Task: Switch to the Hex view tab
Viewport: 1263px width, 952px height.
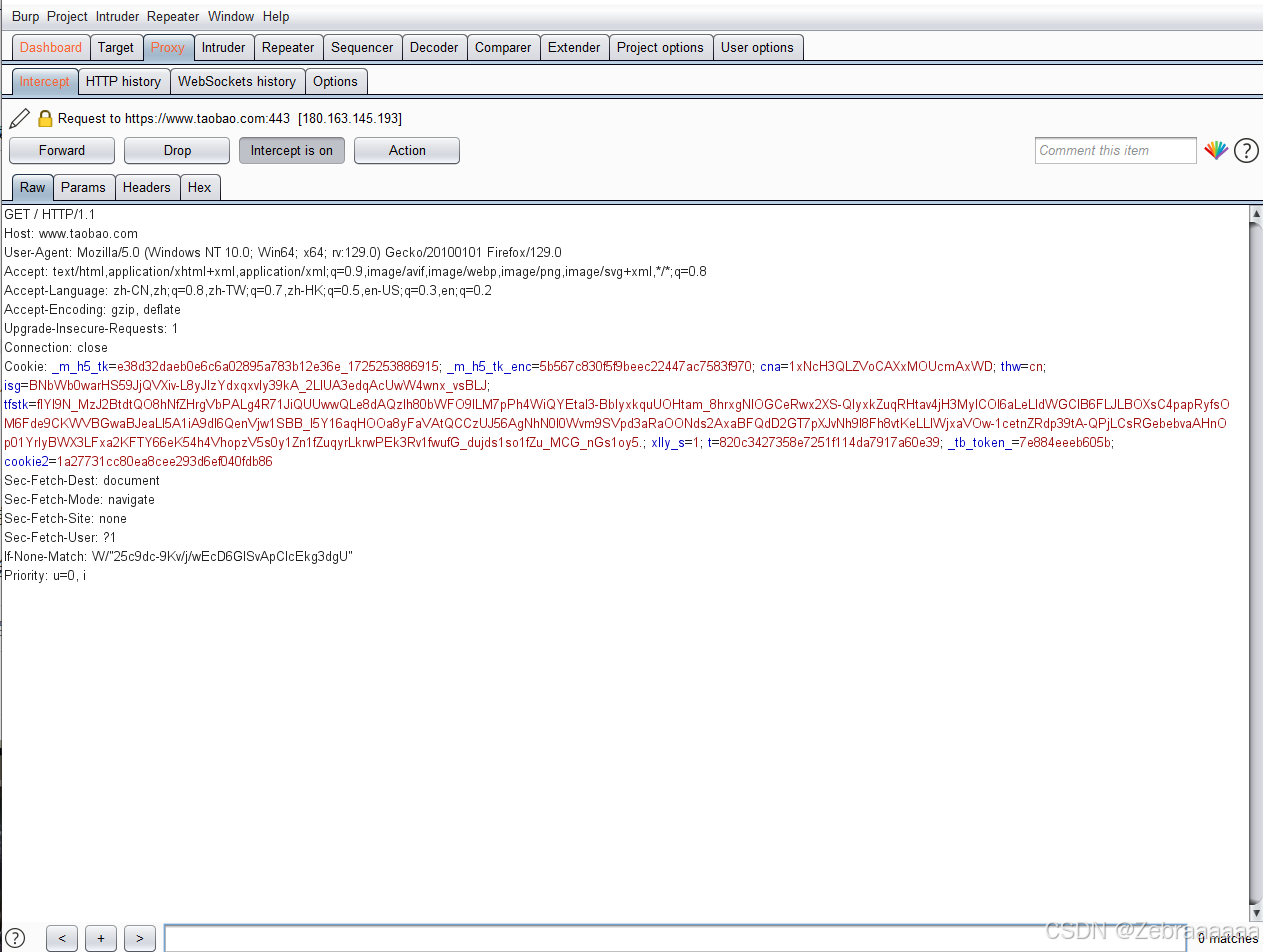Action: coord(200,187)
